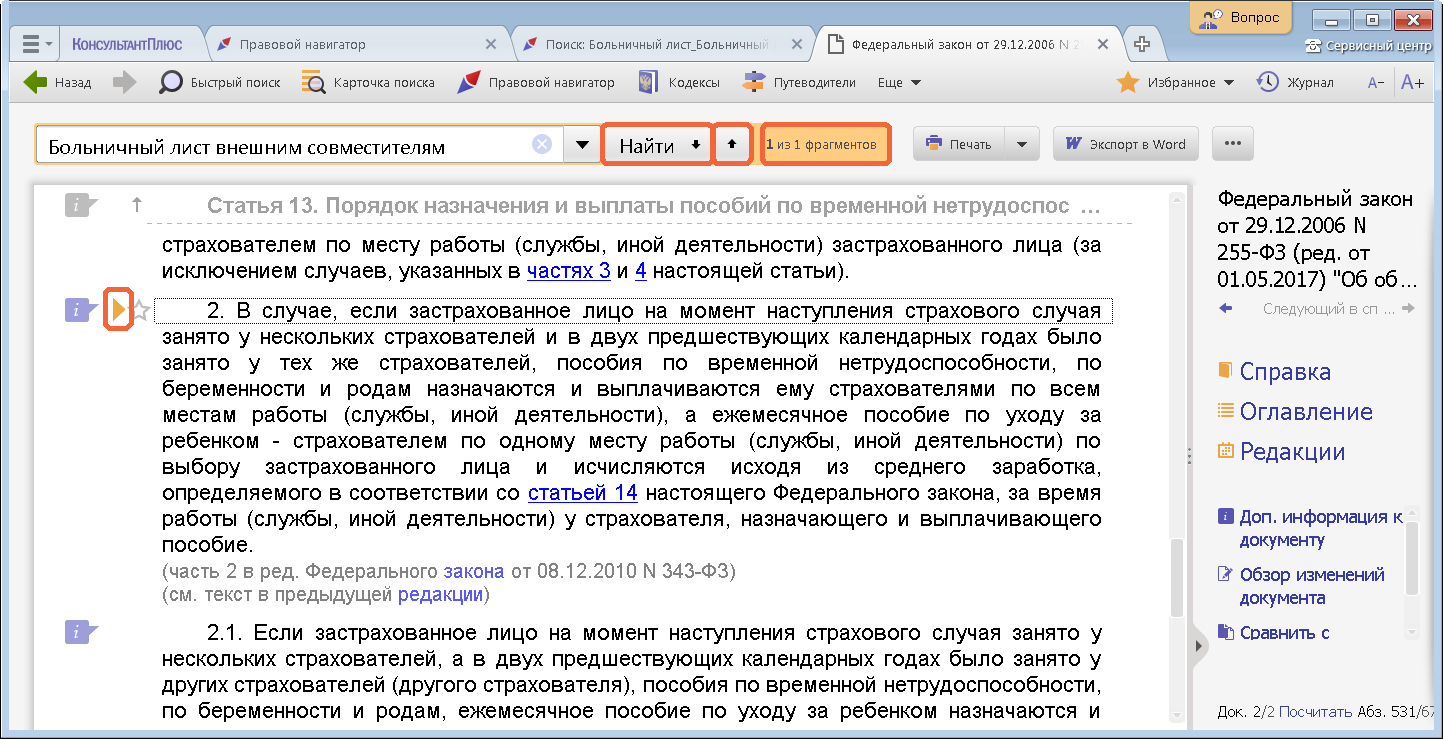Open Доп. информация к документу
The width and height of the screenshot is (1443, 739).
tap(1310, 528)
